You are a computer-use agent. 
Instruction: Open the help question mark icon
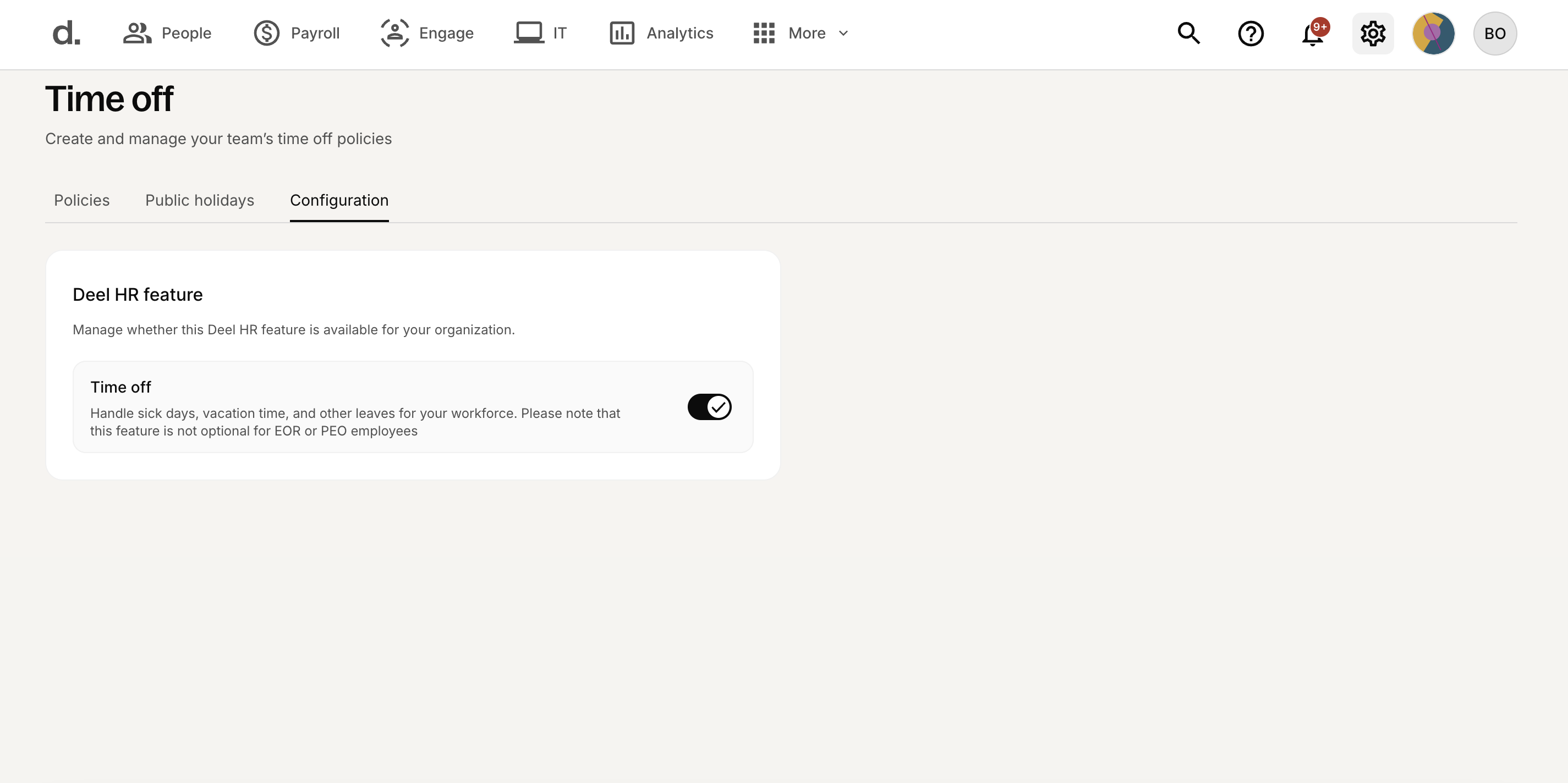1251,34
